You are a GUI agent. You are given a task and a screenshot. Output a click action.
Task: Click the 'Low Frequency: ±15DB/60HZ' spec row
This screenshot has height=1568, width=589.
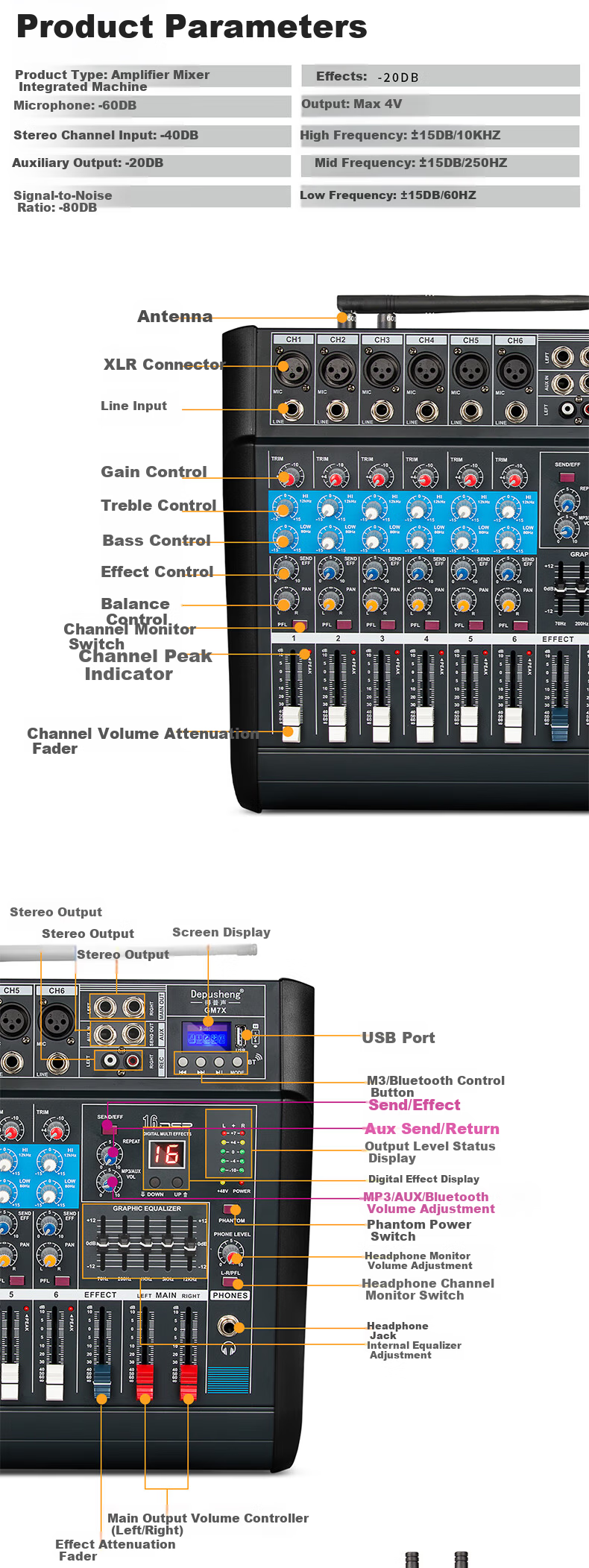(x=440, y=195)
